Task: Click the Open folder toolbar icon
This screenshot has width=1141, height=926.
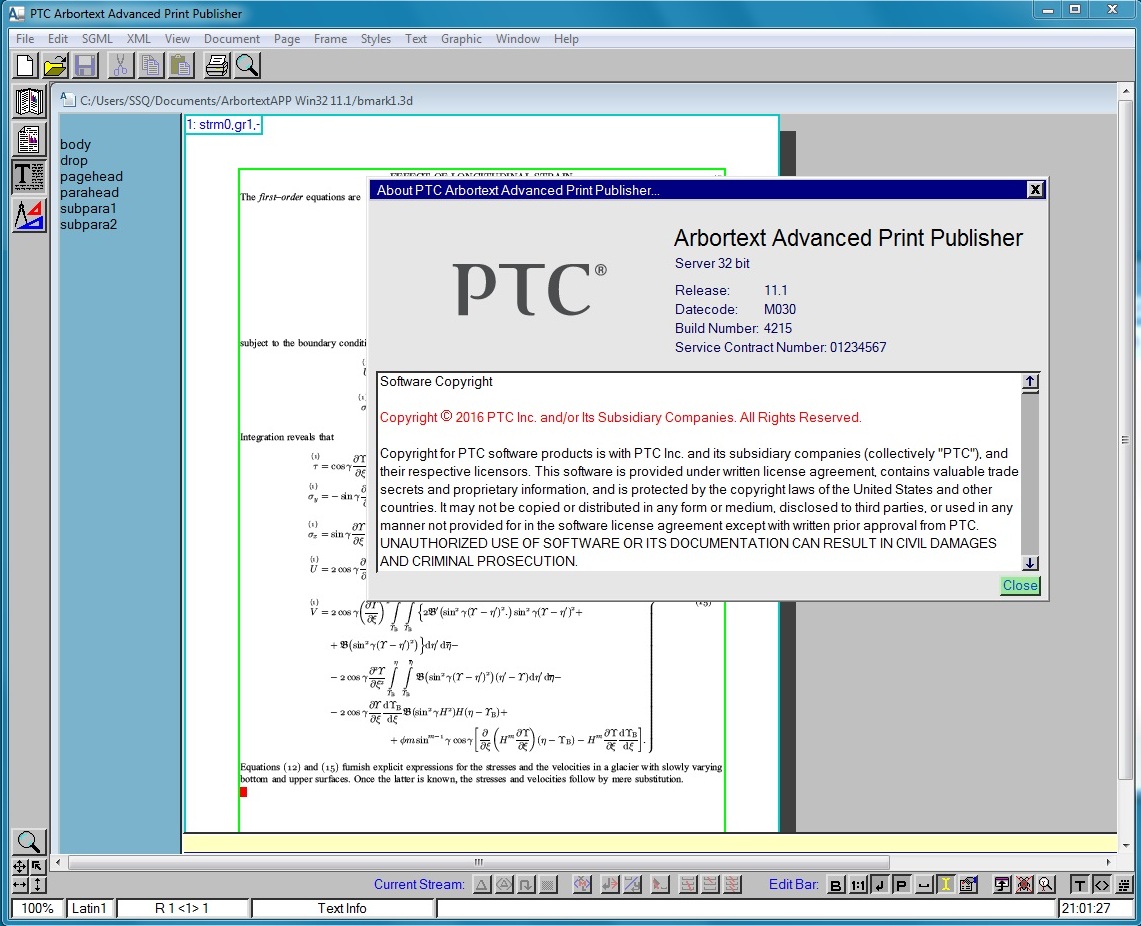Action: click(55, 65)
